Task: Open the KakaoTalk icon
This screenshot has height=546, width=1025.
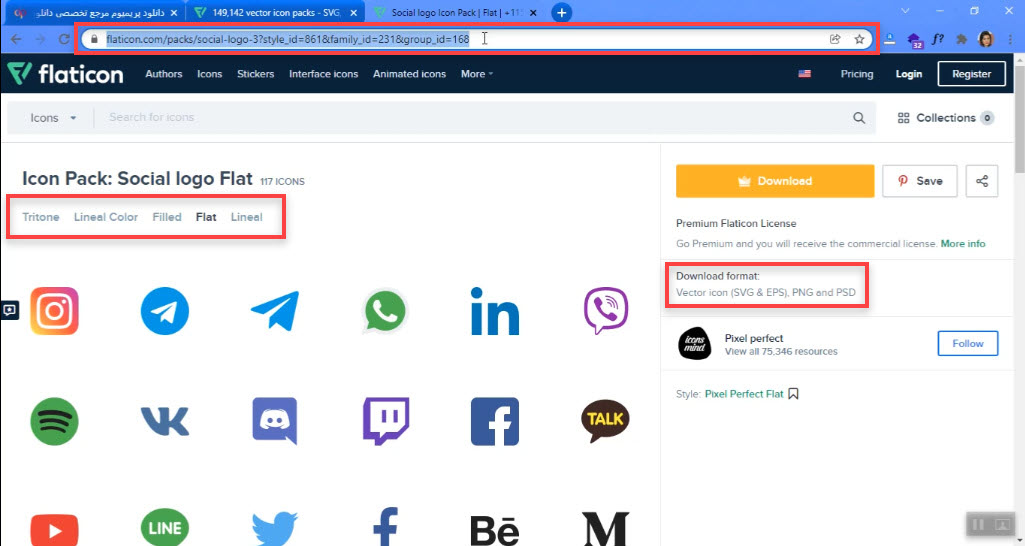Action: pyautogui.click(x=605, y=421)
